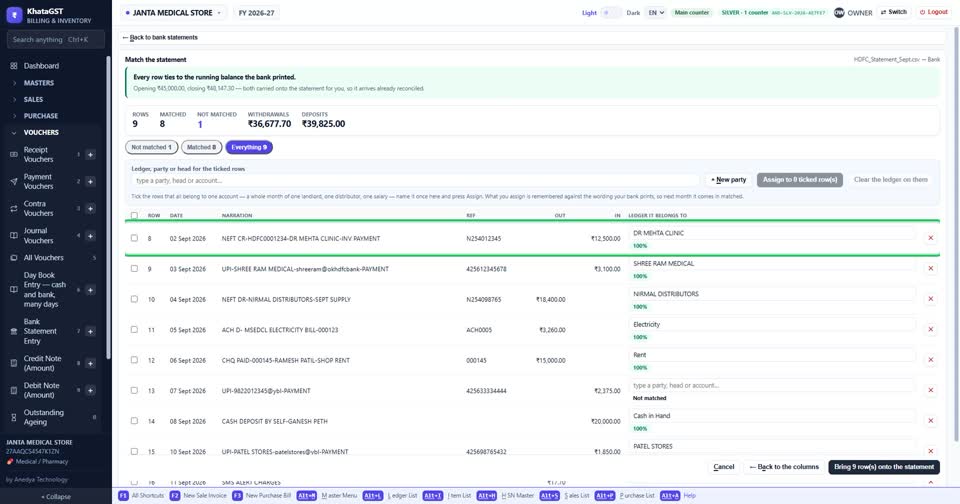Add new Journal Voucher with plus icon

click(x=90, y=236)
